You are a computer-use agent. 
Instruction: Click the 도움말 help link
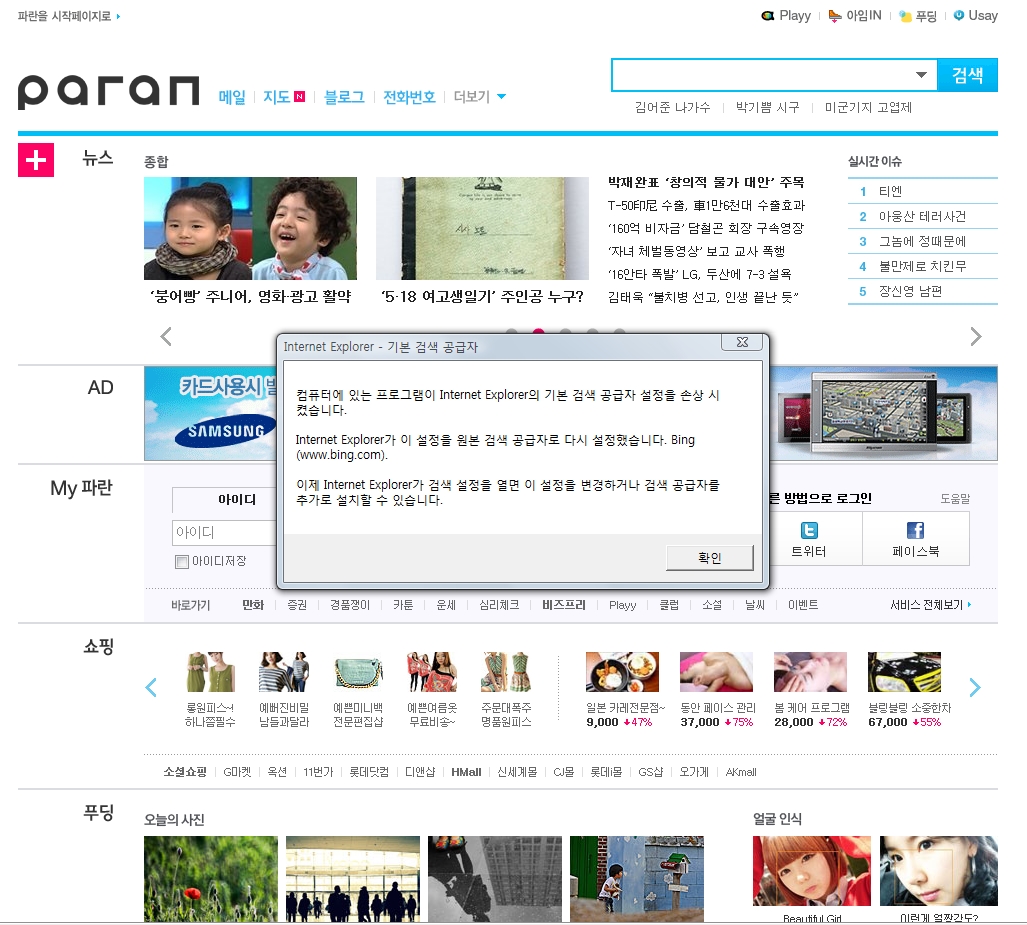[955, 499]
